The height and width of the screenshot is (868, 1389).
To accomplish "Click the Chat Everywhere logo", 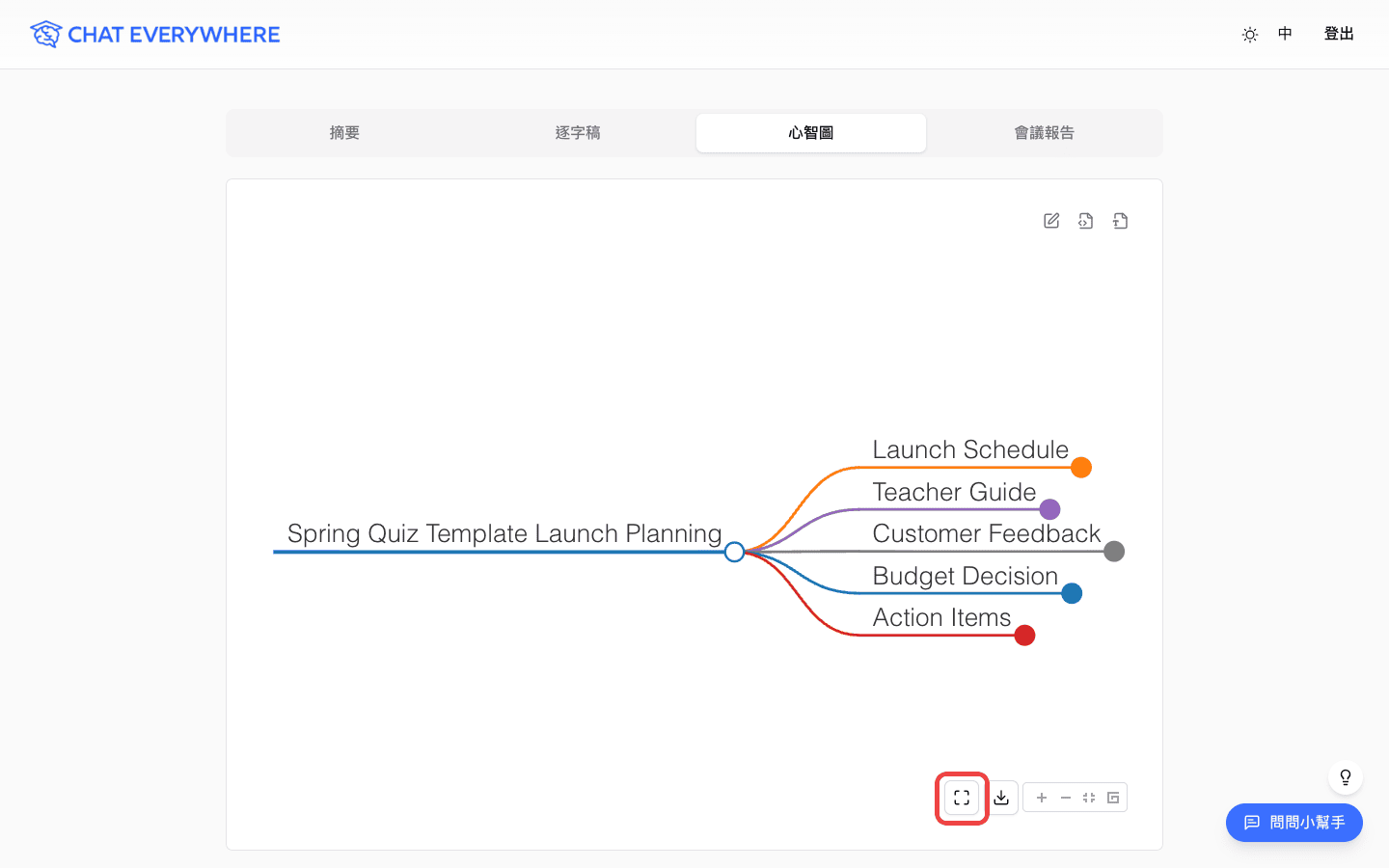I will [154, 35].
